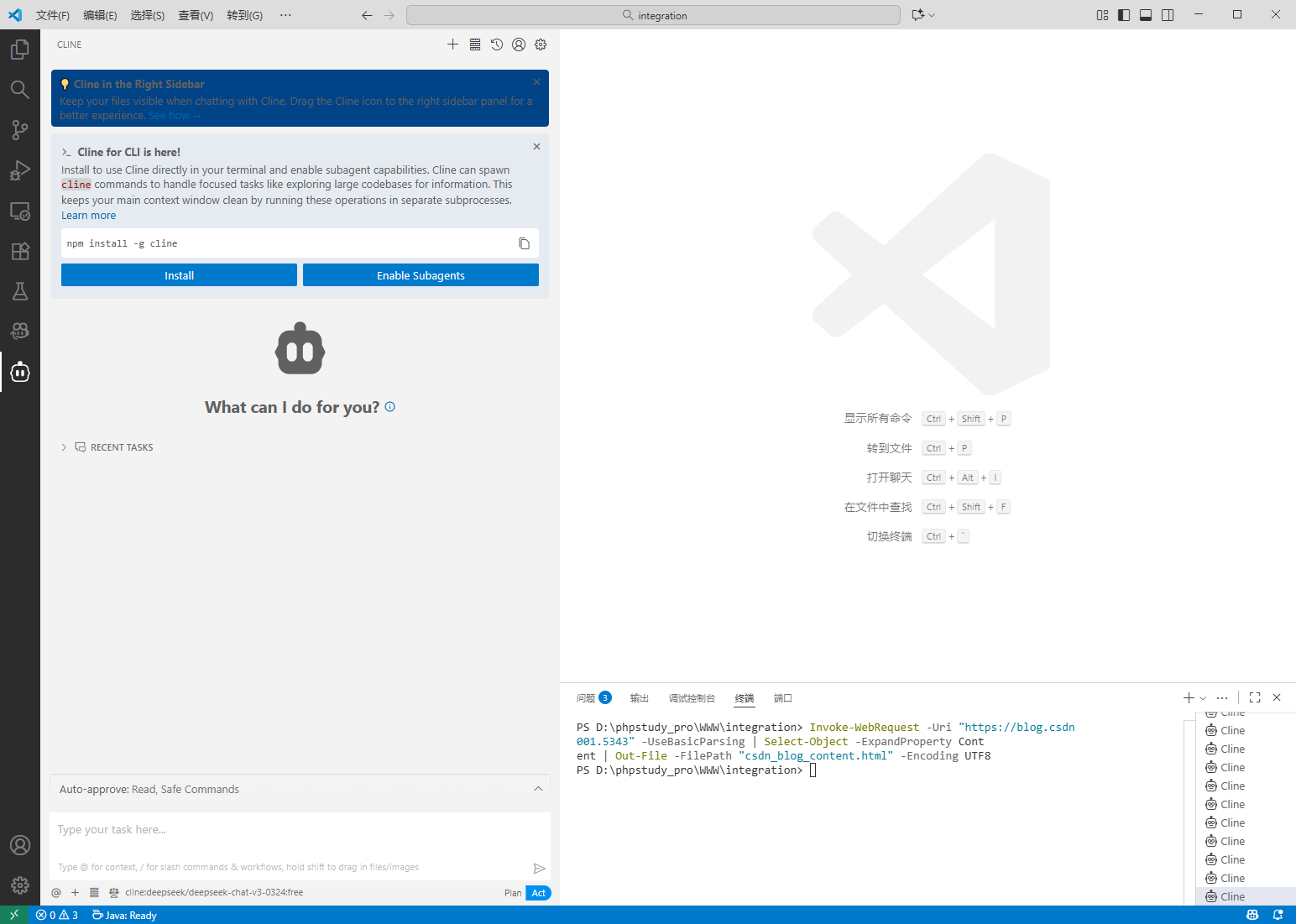Screen dimensions: 1296x924
Task: Close the terminal panel
Action: (1277, 697)
